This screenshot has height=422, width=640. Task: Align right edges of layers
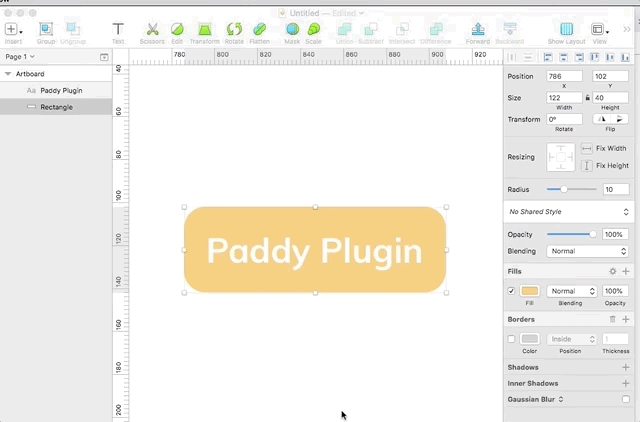click(x=579, y=58)
